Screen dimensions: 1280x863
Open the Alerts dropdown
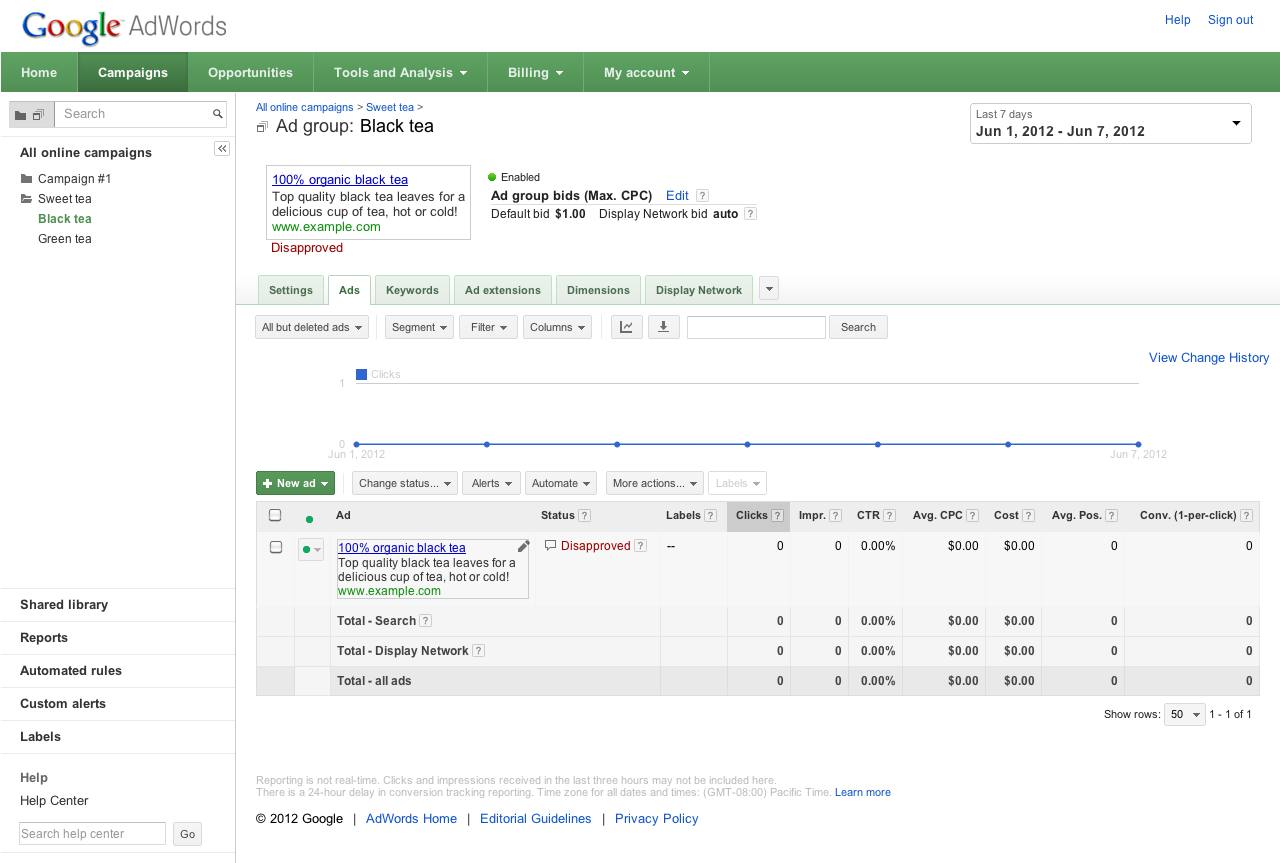click(x=491, y=483)
